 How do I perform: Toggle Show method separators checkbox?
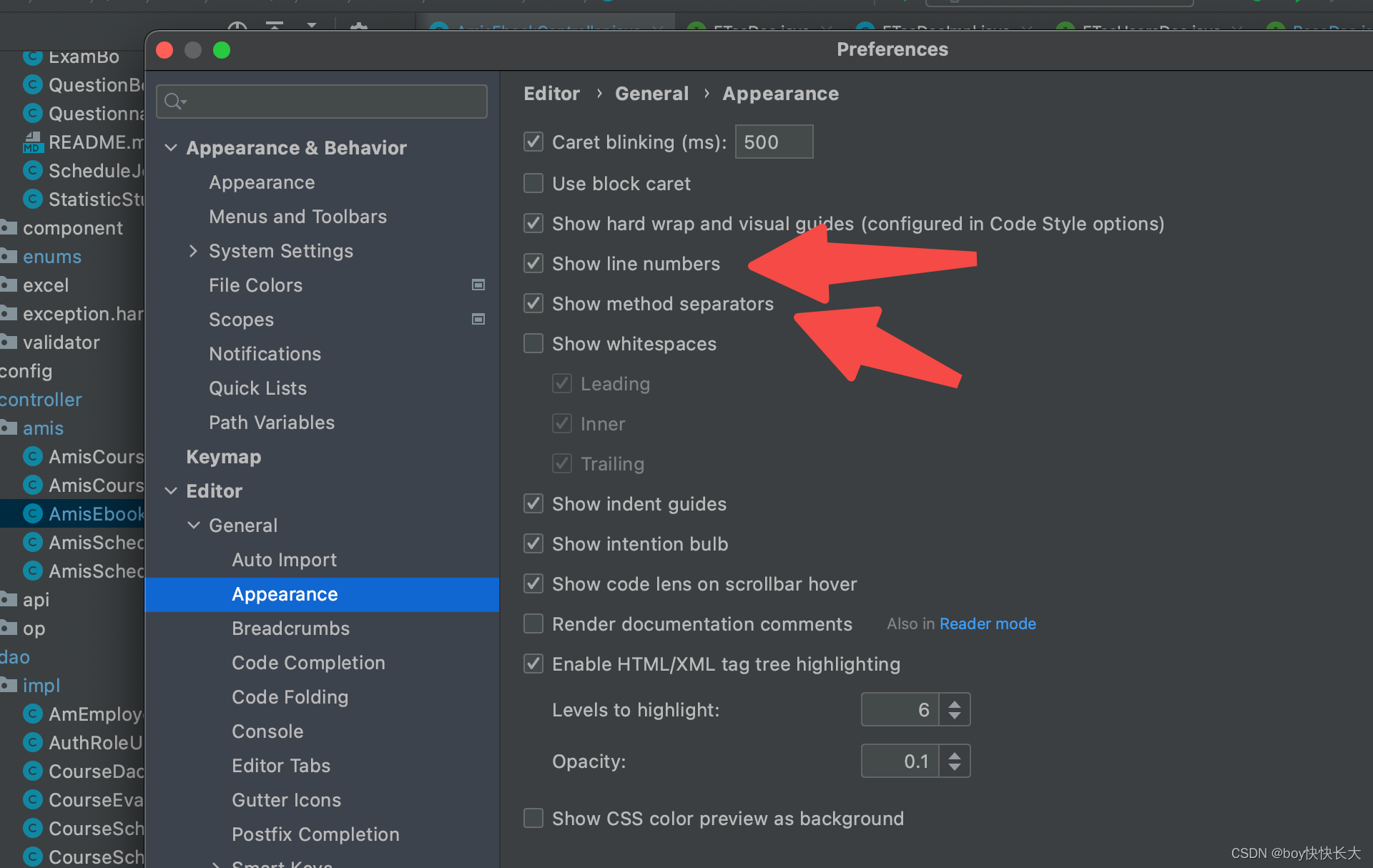click(x=533, y=303)
